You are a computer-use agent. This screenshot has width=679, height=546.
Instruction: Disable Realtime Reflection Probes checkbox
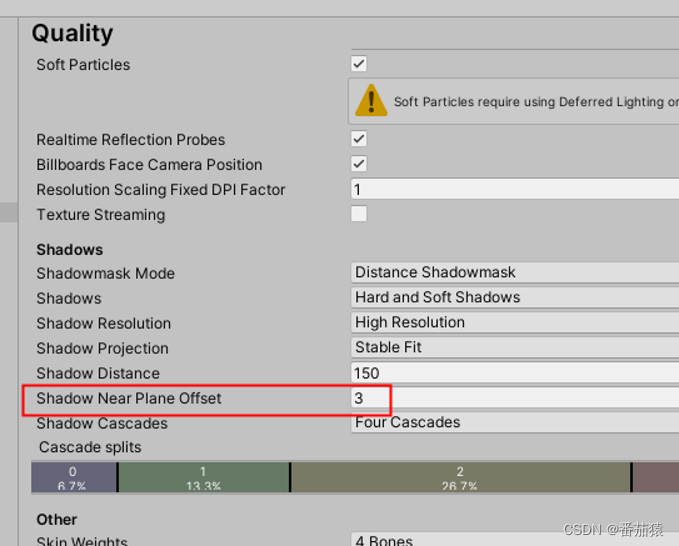tap(359, 139)
